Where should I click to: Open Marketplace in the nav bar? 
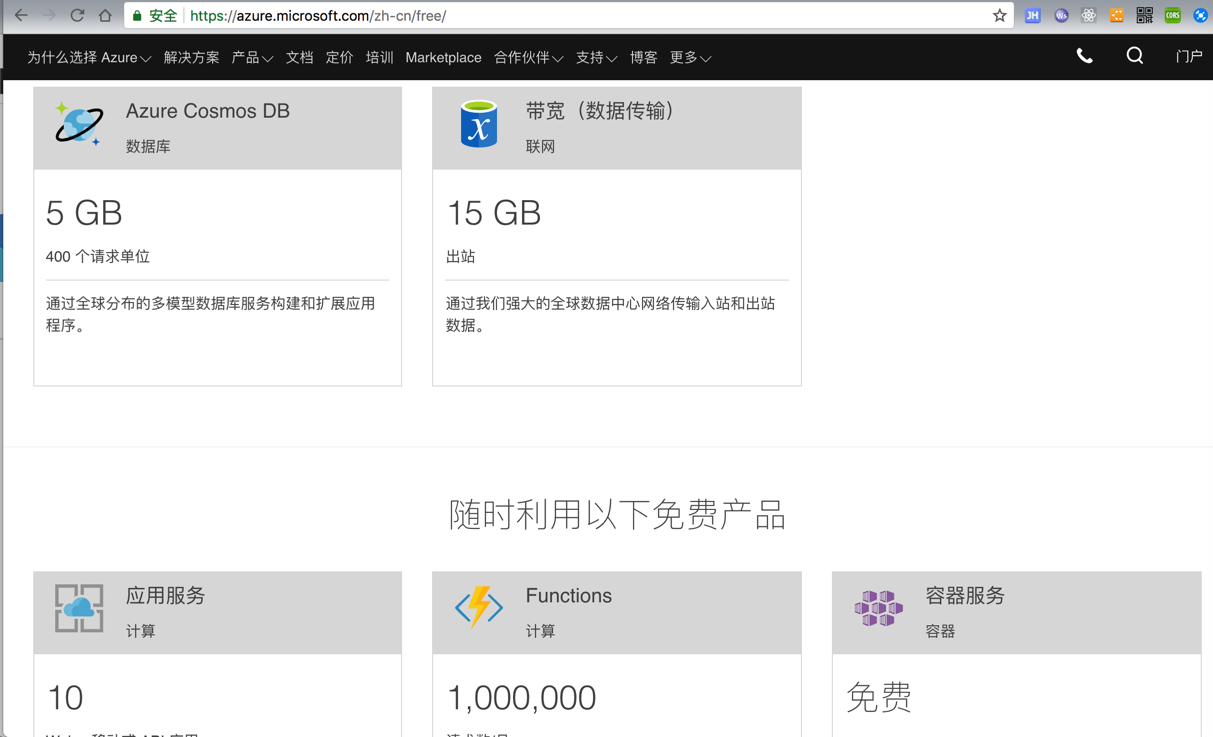(x=443, y=58)
